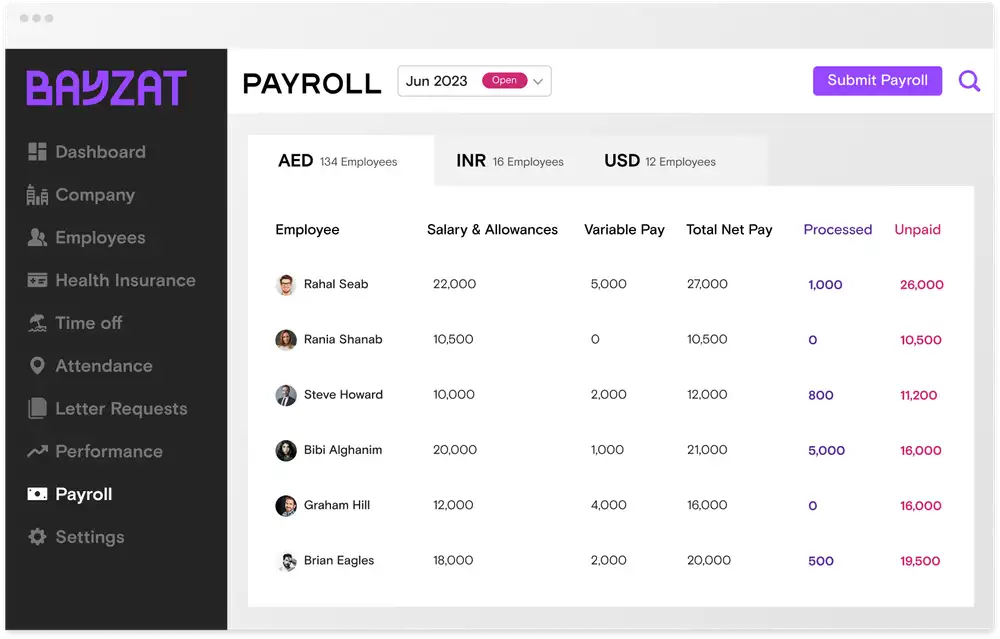Select the Health Insurance icon
Image resolution: width=1000 pixels, height=639 pixels.
coord(36,280)
